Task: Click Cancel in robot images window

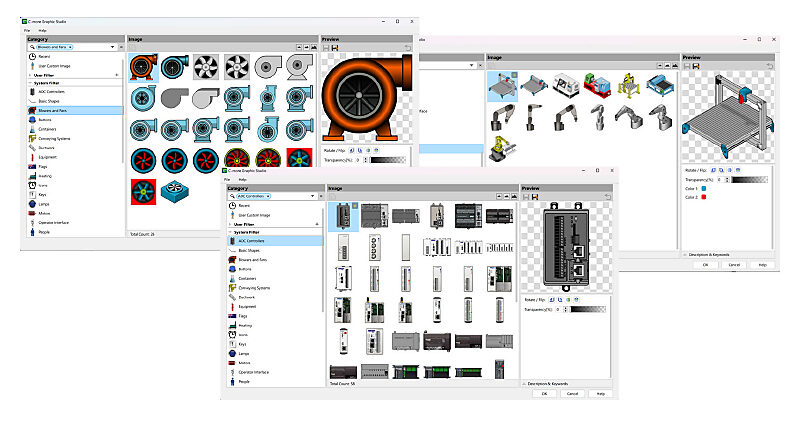Action: 734,265
